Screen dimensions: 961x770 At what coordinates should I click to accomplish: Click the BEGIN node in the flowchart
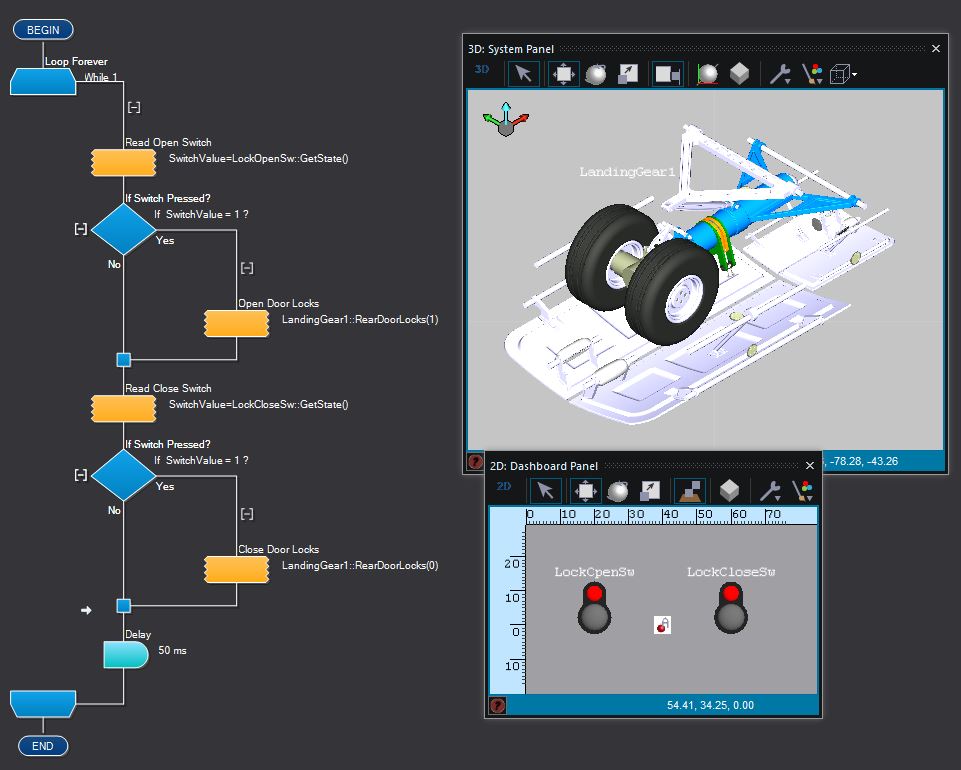(42, 29)
